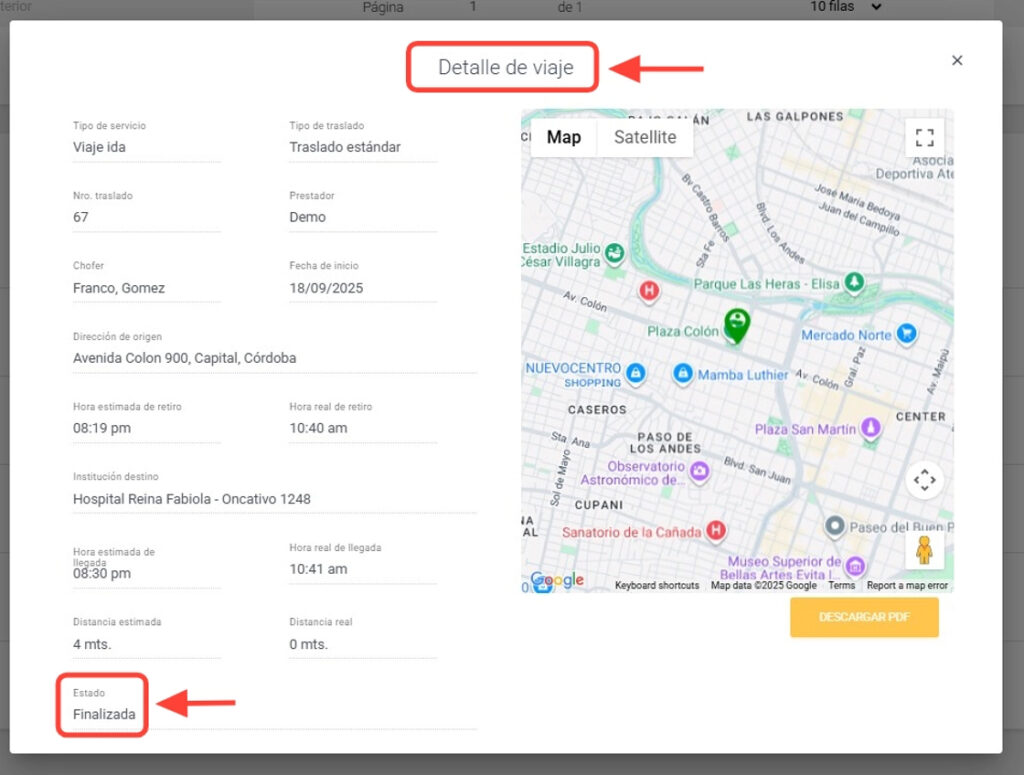Toggle fullscreen view on the map

tap(924, 138)
